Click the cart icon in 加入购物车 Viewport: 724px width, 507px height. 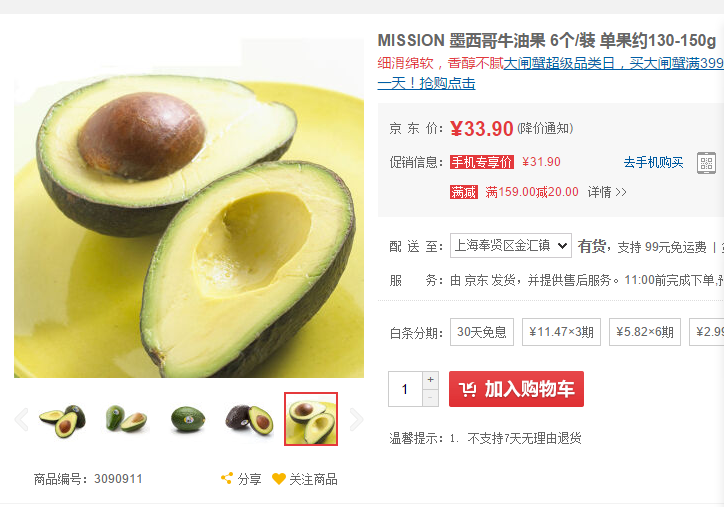pos(467,389)
